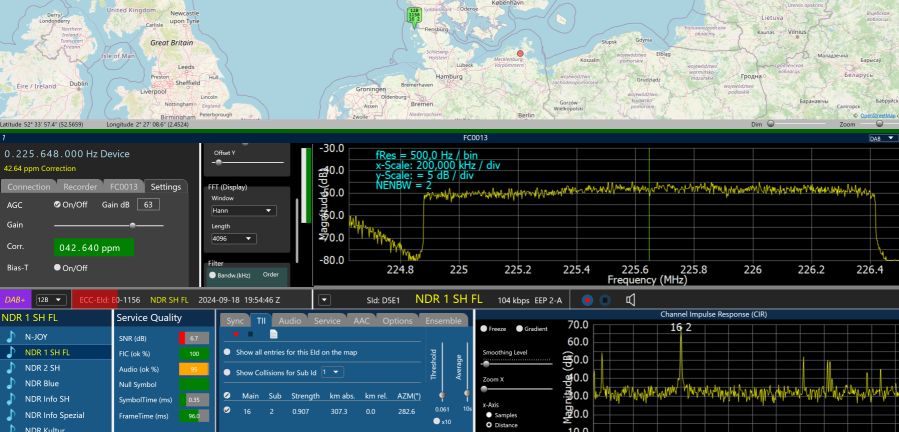Mute audio with the speaker icon

point(631,299)
